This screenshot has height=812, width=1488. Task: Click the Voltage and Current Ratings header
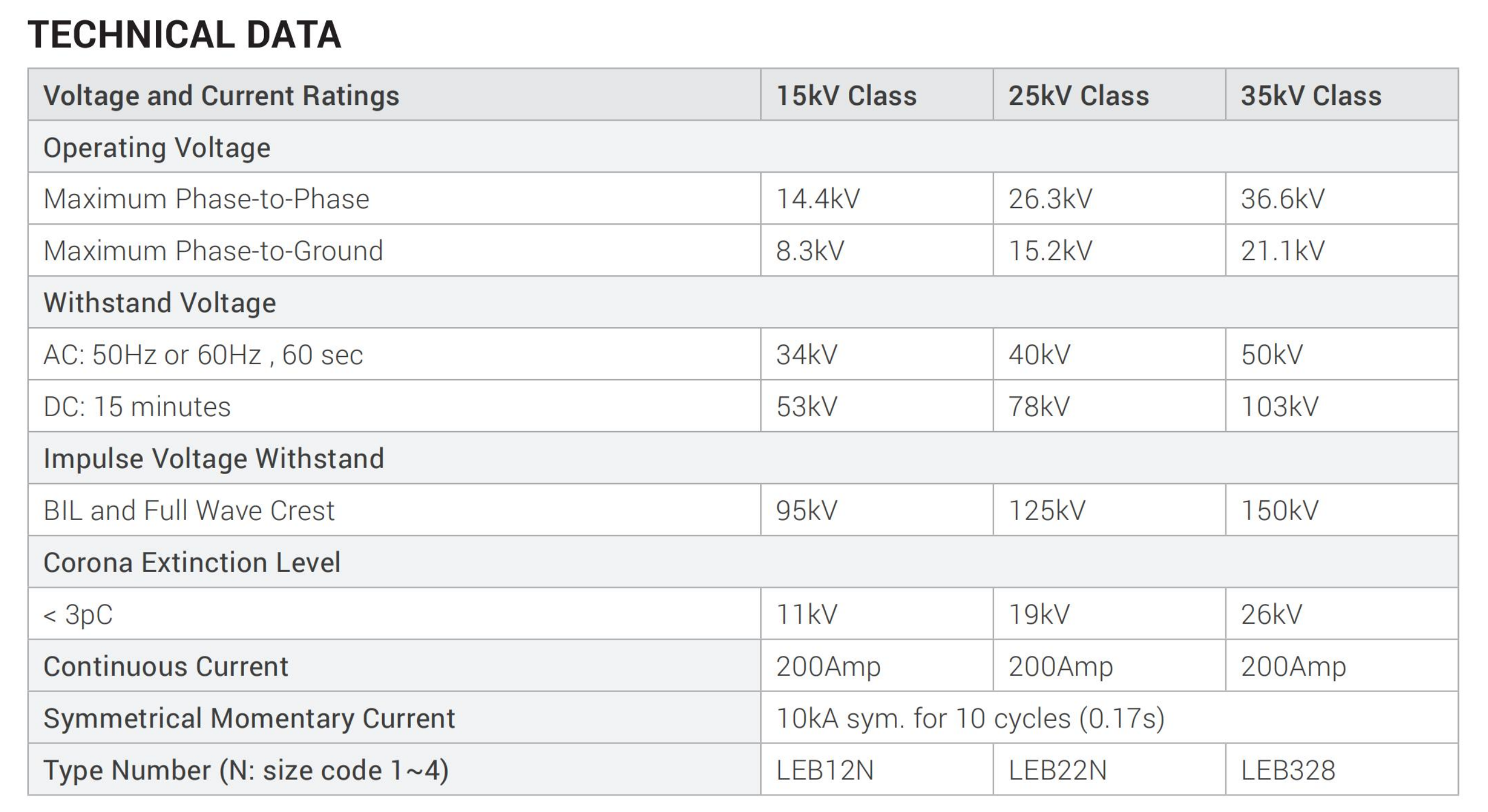(221, 96)
